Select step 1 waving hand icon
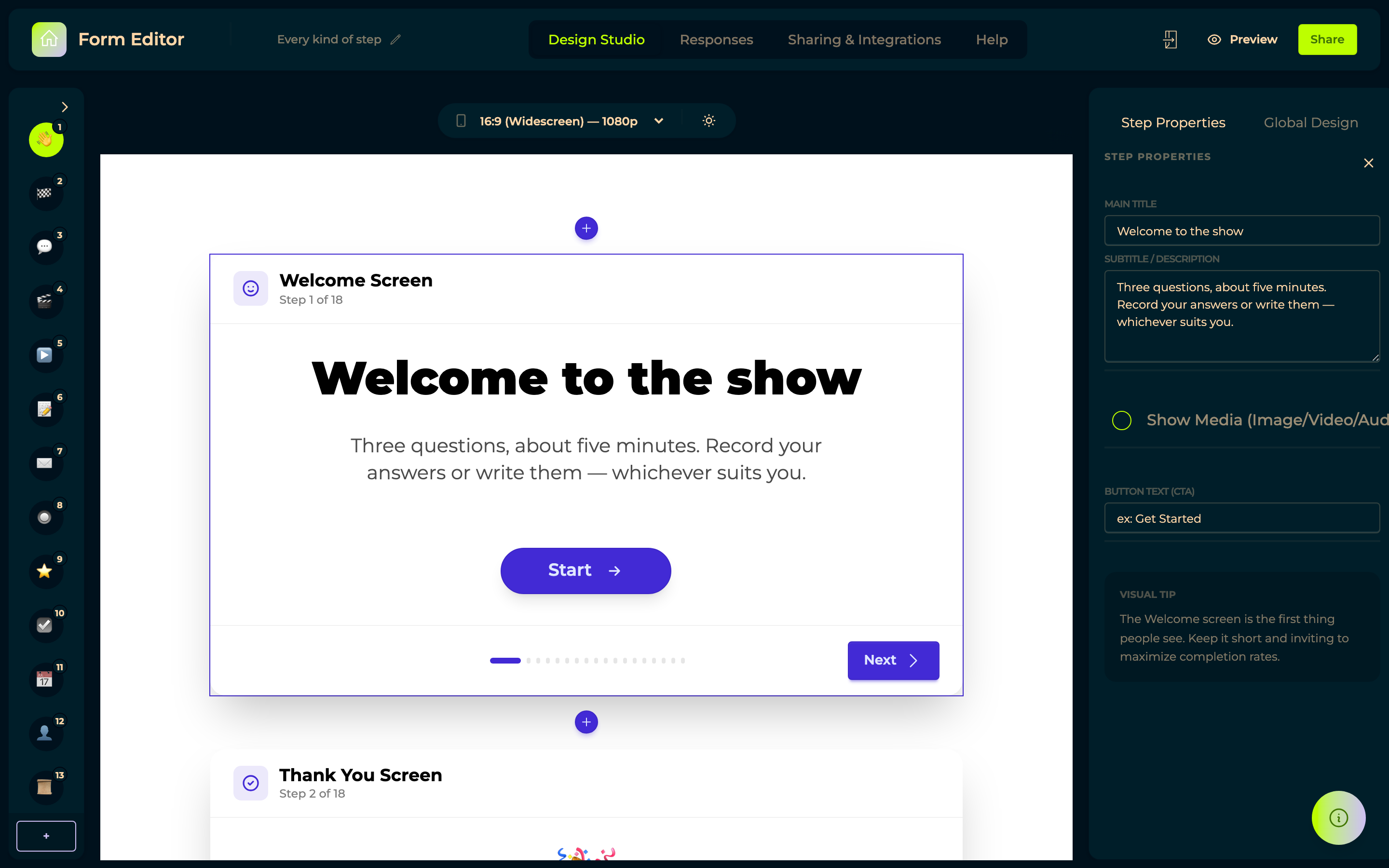Screen dimensions: 1389x868 click(46, 139)
